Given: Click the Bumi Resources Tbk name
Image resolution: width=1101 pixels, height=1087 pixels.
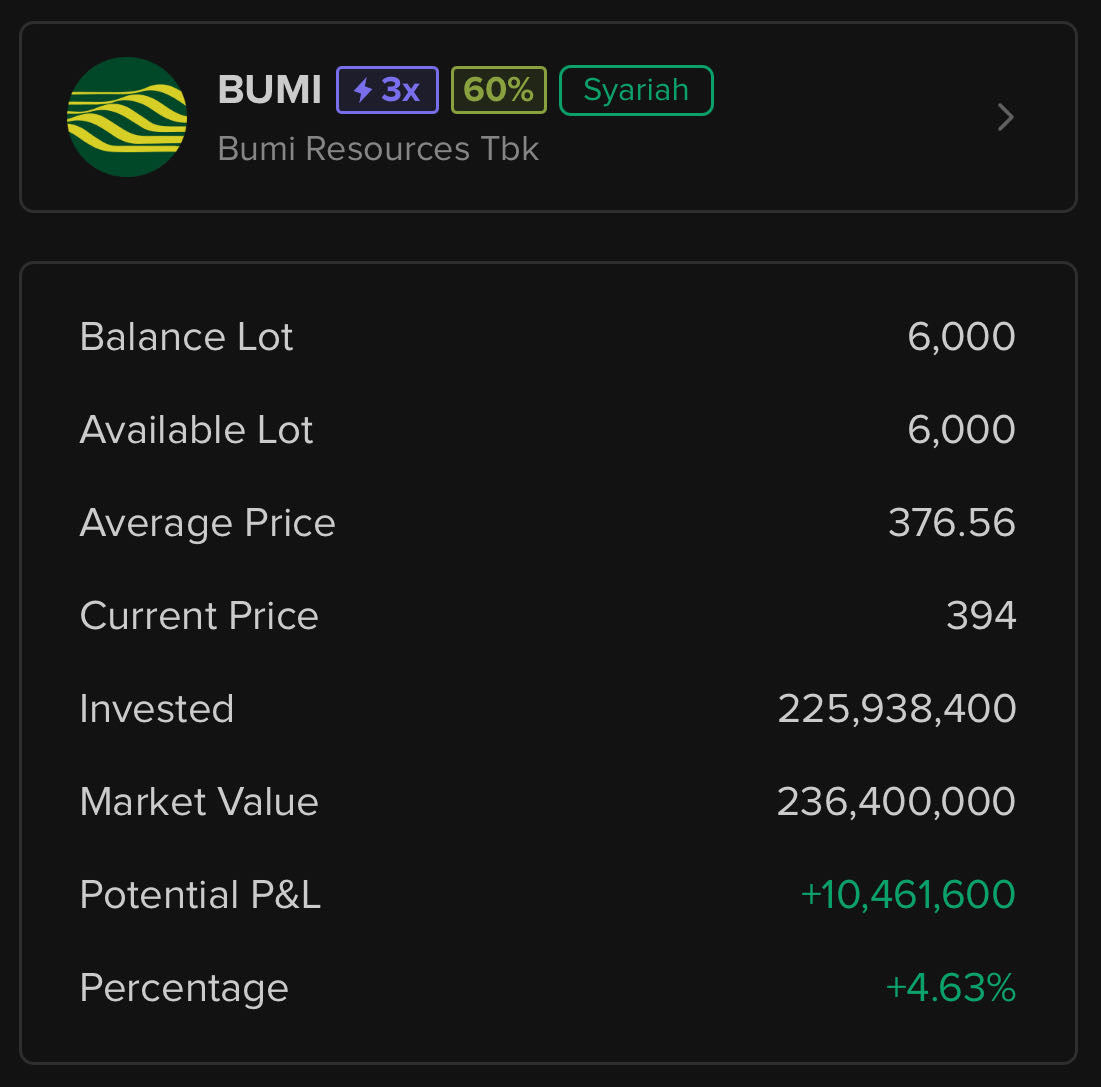Looking at the screenshot, I should coord(378,149).
